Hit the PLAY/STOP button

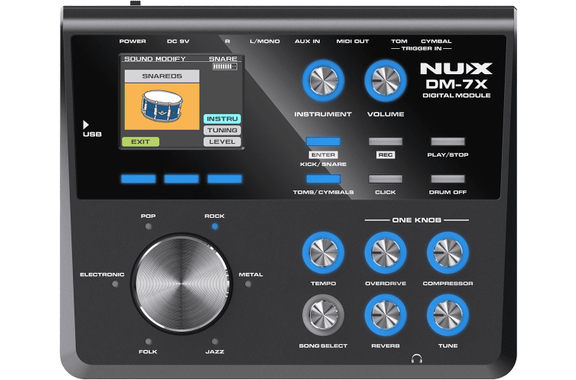pyautogui.click(x=448, y=141)
